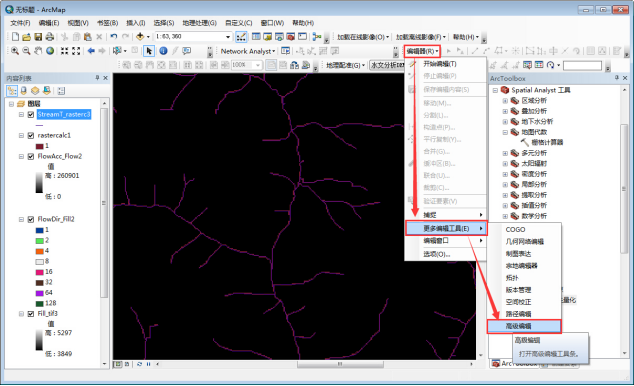
Task: Click the Fixed Zoom Out icon
Action: click(x=76, y=51)
